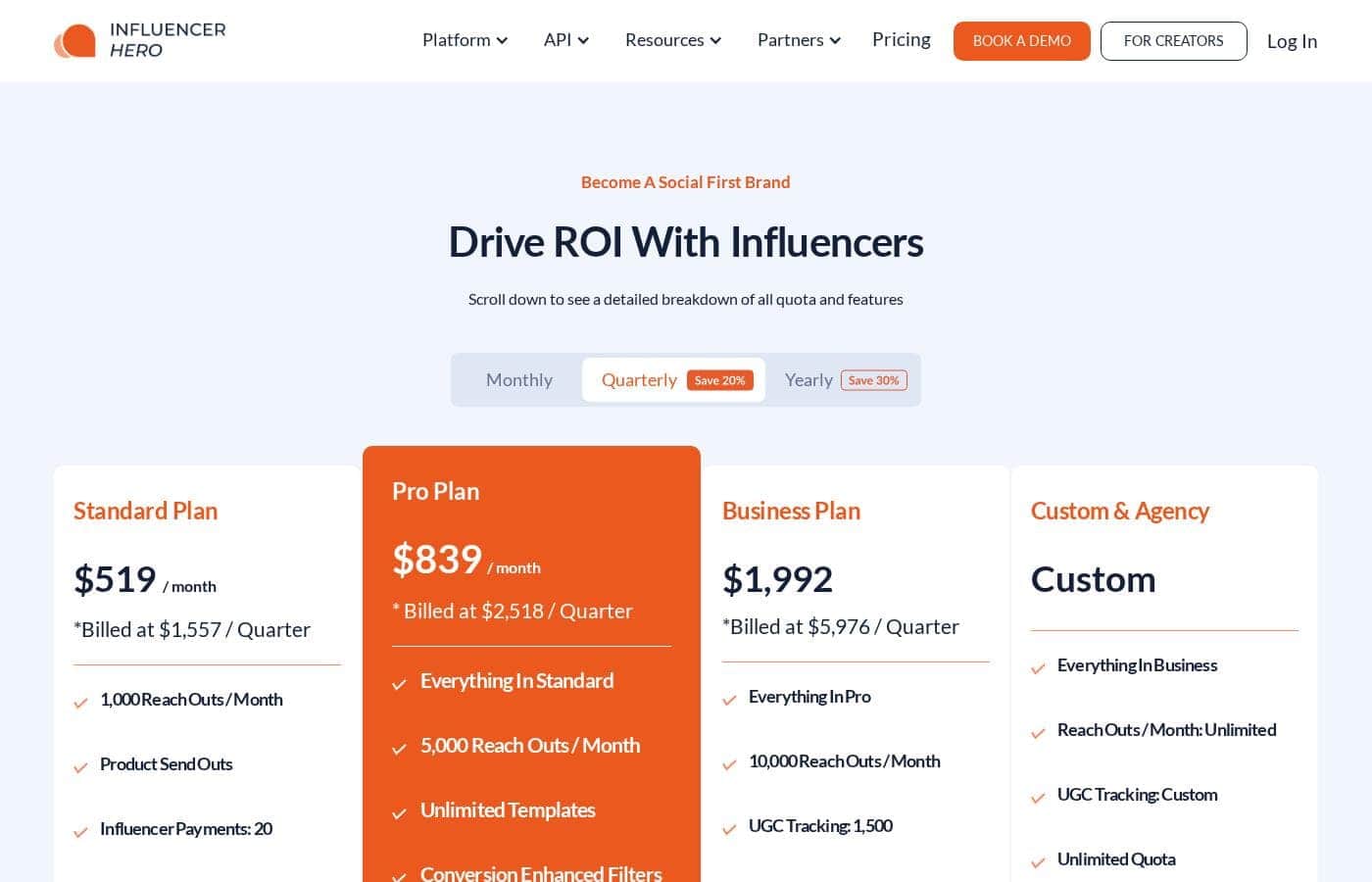Click the Influencer Hero logo
Image resolution: width=1372 pixels, height=882 pixels.
(x=139, y=40)
